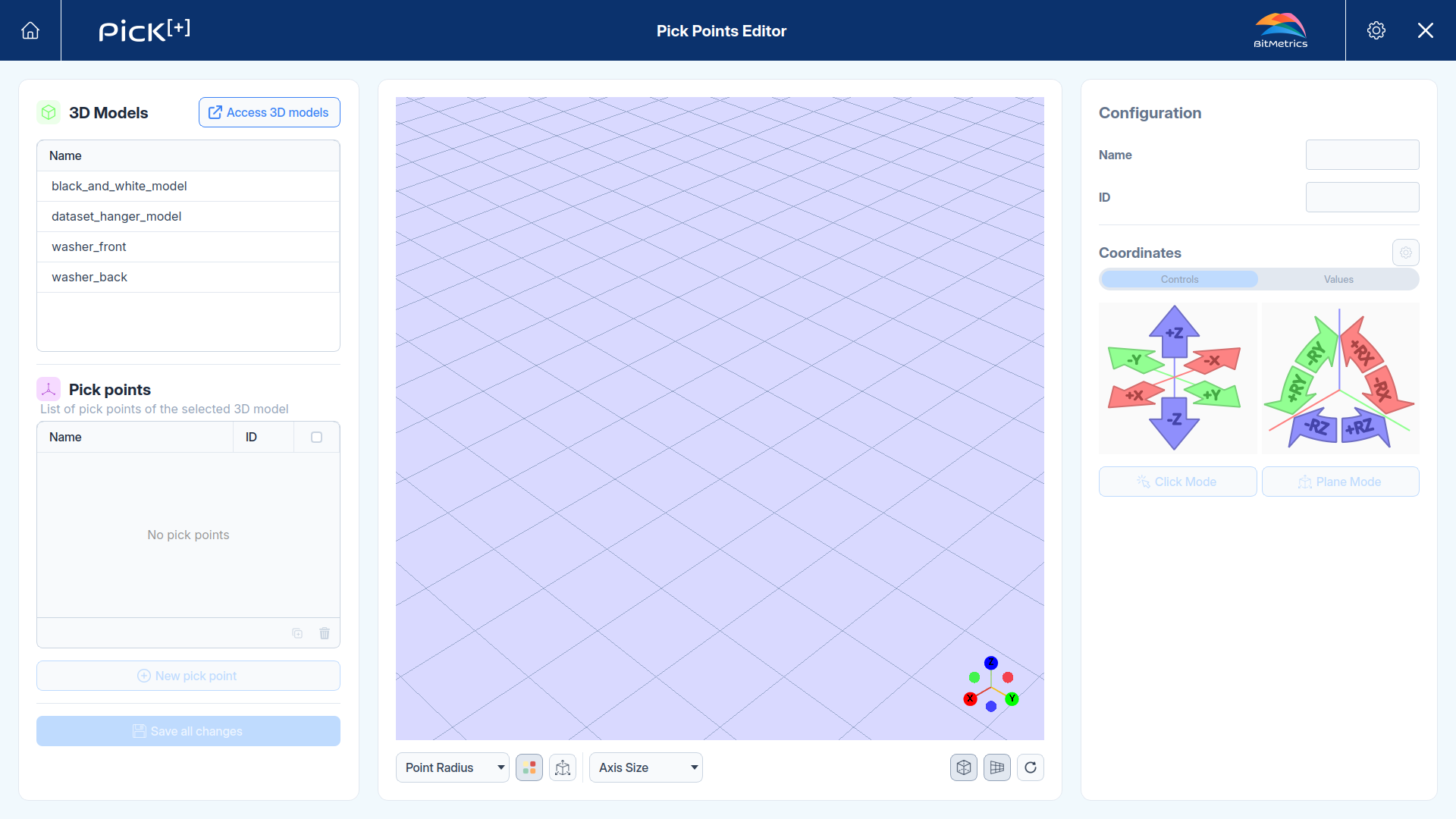1456x819 pixels.
Task: Go to the home screen icon
Action: (30, 30)
